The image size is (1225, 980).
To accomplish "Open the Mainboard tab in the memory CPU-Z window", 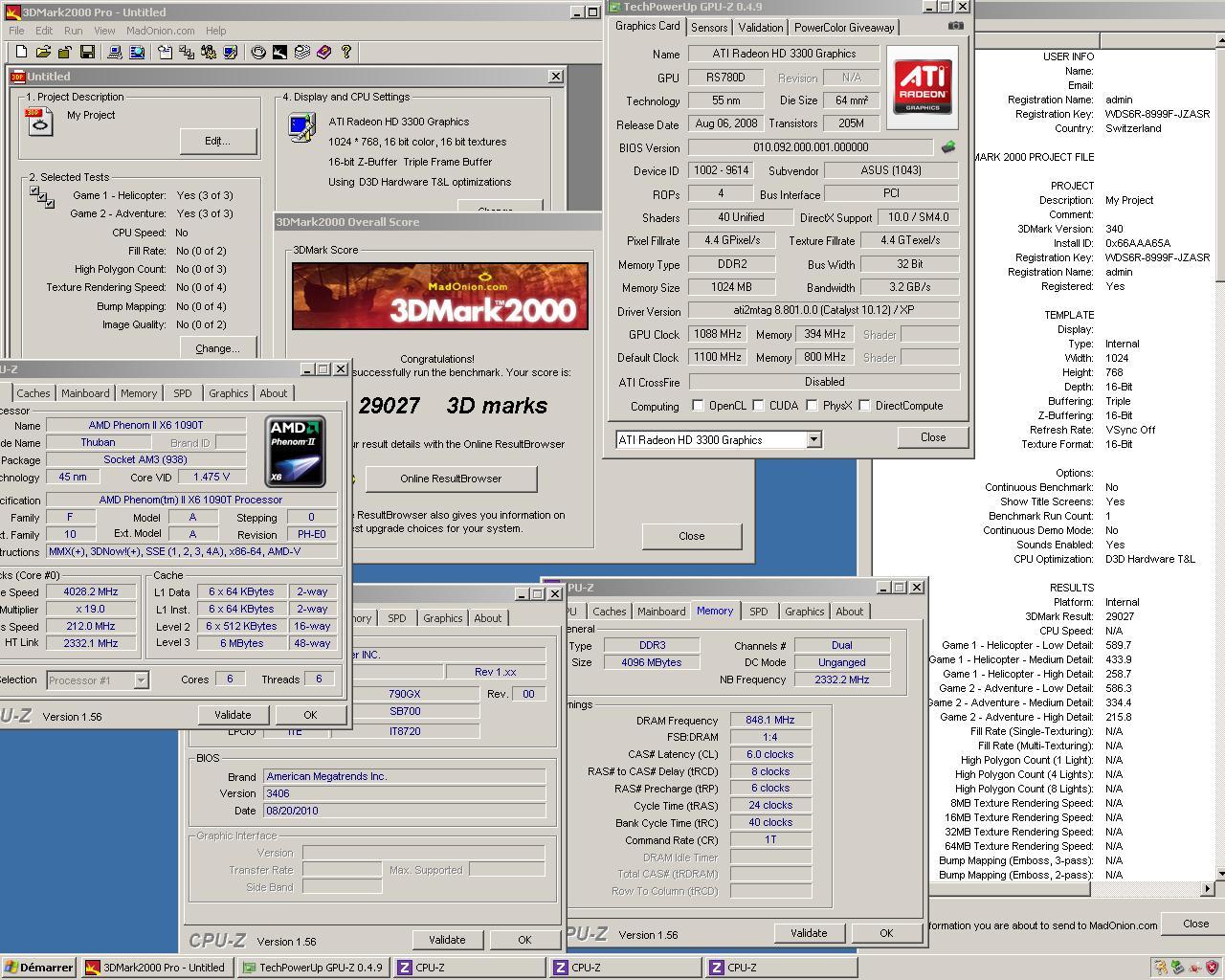I will coord(661,612).
